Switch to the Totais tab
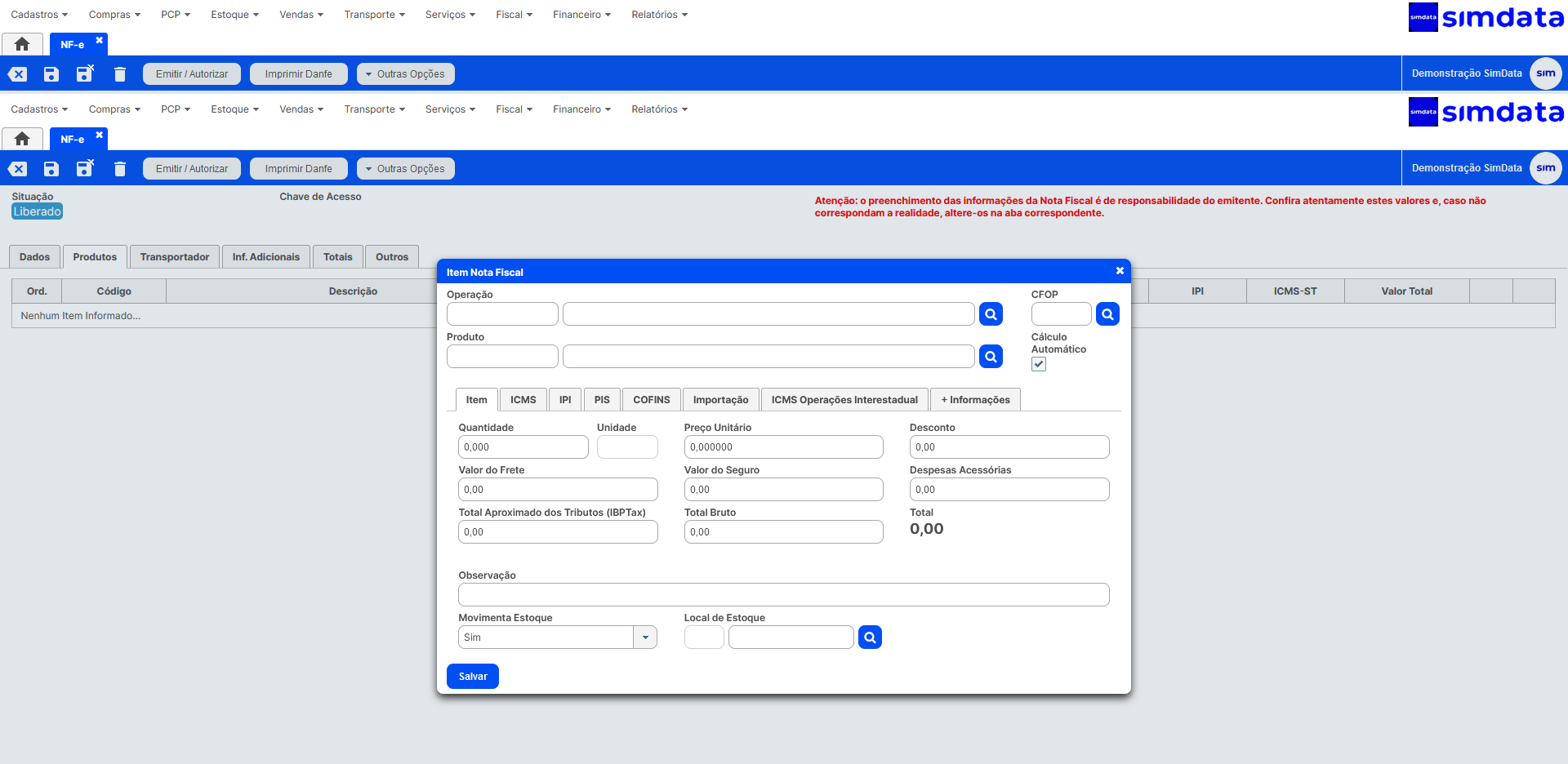 pos(338,257)
